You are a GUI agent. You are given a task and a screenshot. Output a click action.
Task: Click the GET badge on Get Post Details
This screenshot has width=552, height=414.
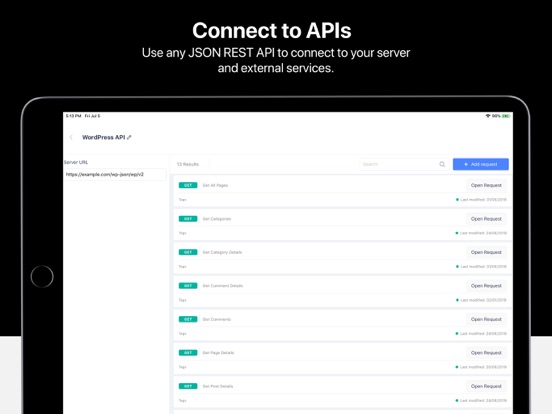pyautogui.click(x=188, y=386)
